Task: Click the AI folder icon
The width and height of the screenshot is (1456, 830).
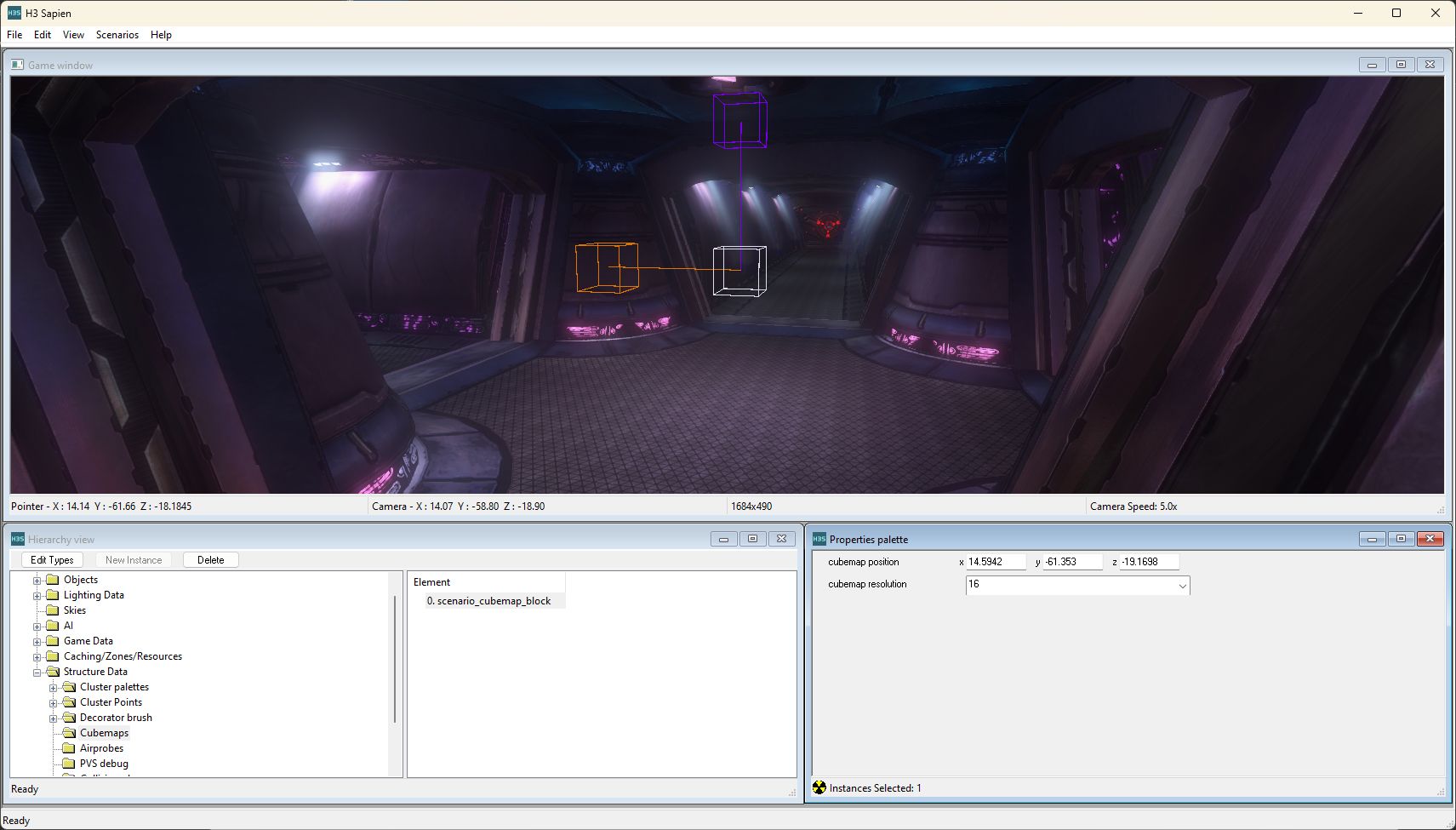Action: click(52, 626)
